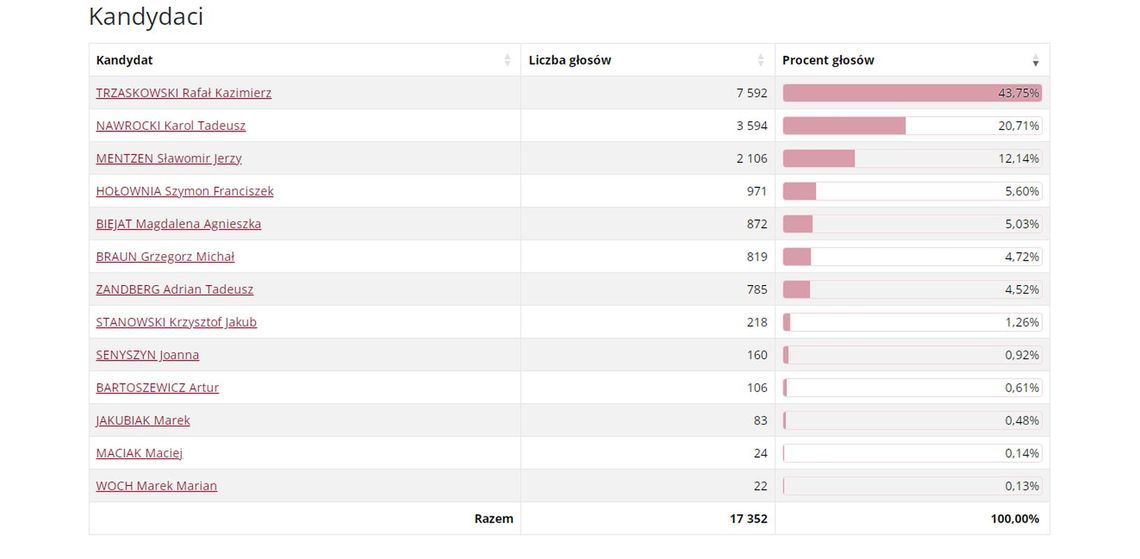This screenshot has width=1140, height=559.
Task: Select BRAUN Grzegorz Michał link
Action: [165, 257]
